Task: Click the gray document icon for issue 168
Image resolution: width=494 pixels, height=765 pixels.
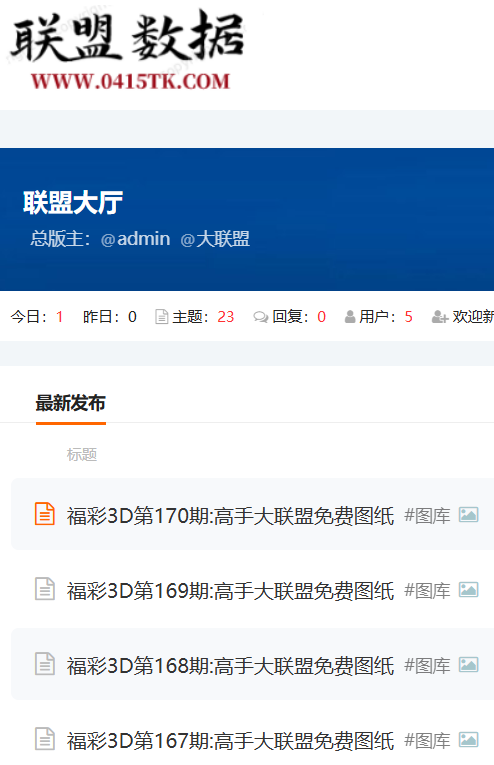Action: pyautogui.click(x=45, y=664)
